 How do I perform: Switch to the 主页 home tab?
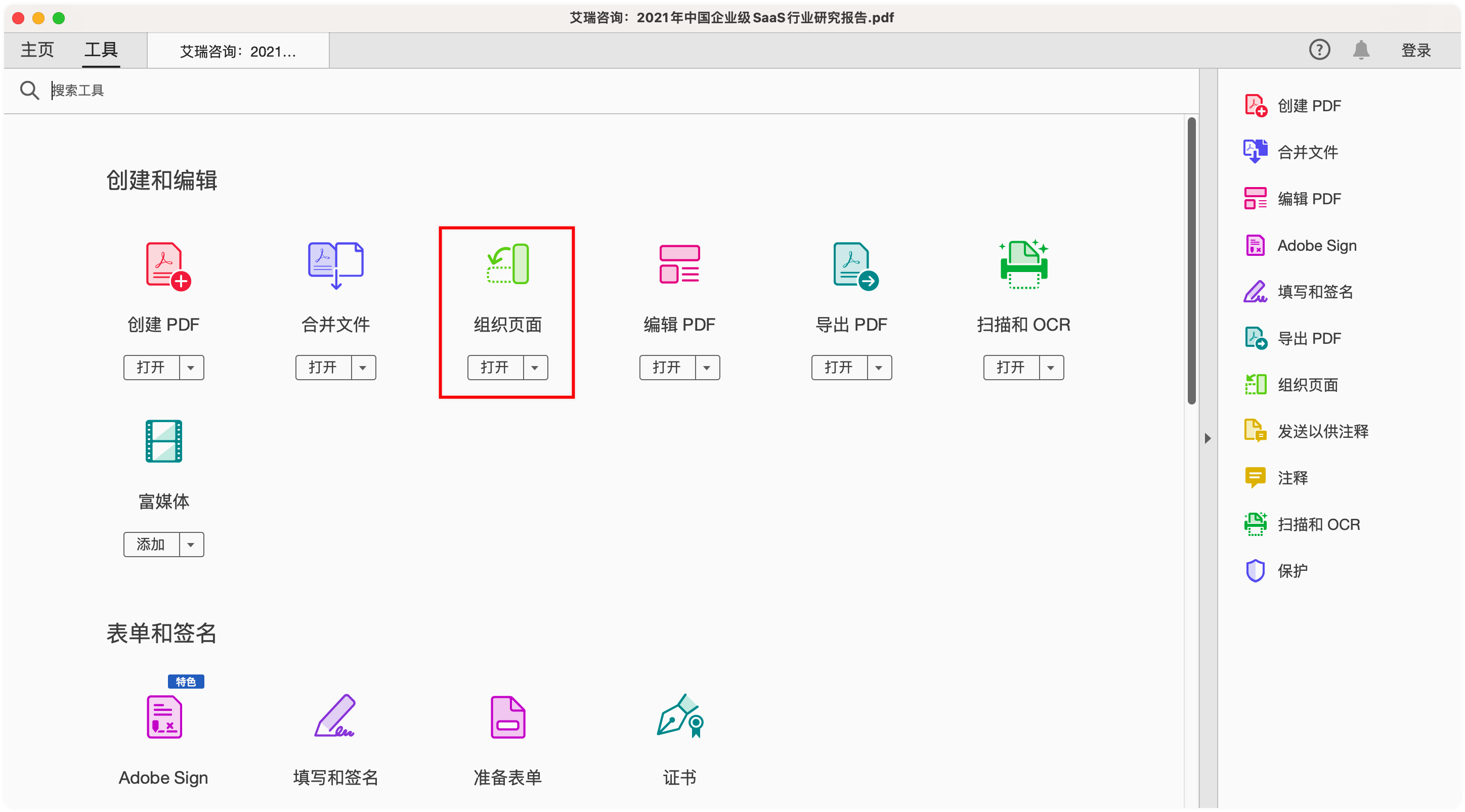click(37, 50)
